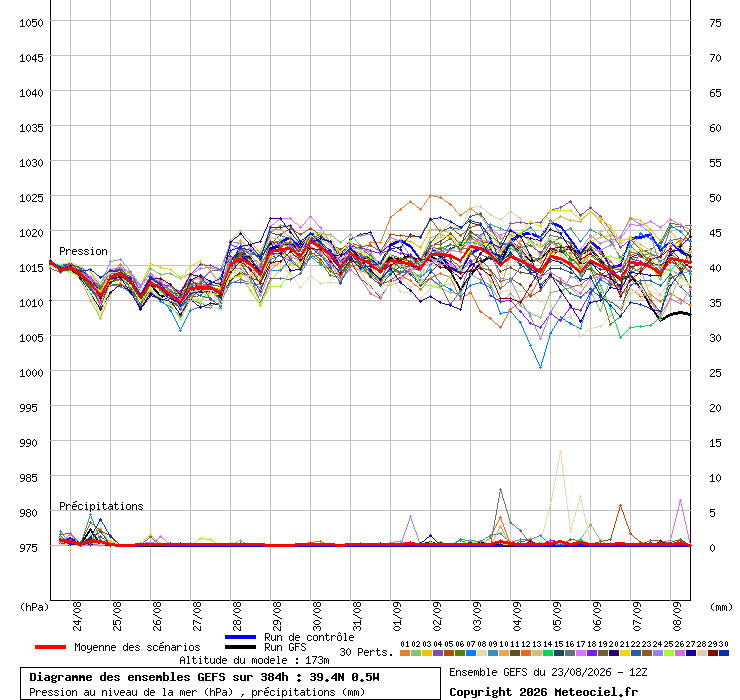The height and width of the screenshot is (700, 740).
Task: Click the 10 mm precipitation axis value
Action: (715, 478)
